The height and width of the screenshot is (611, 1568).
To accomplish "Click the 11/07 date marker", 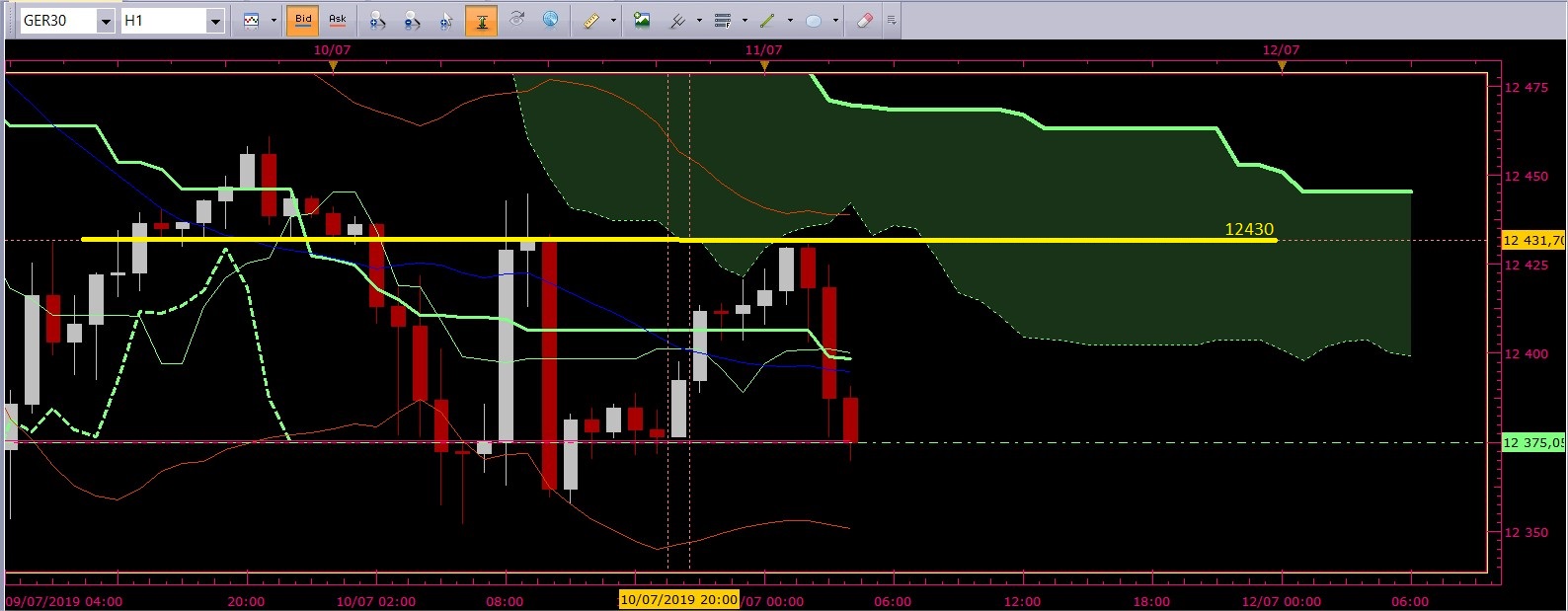I will pyautogui.click(x=763, y=49).
